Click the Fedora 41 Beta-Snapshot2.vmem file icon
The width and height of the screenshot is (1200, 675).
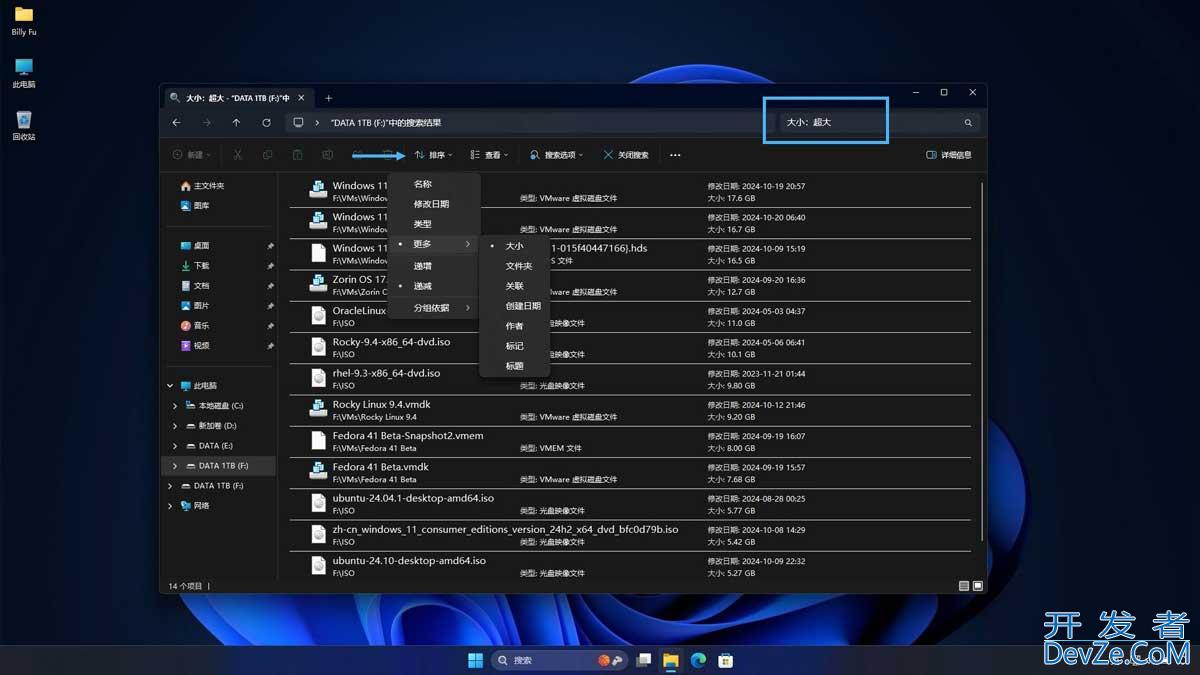click(318, 441)
